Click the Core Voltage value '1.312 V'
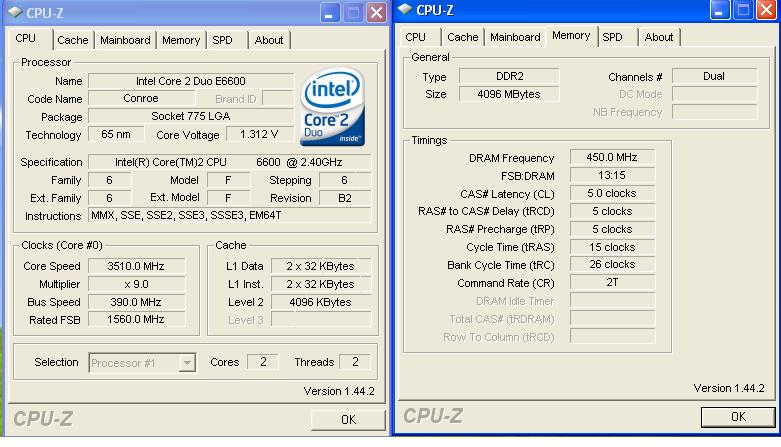This screenshot has width=781, height=447. (x=259, y=134)
